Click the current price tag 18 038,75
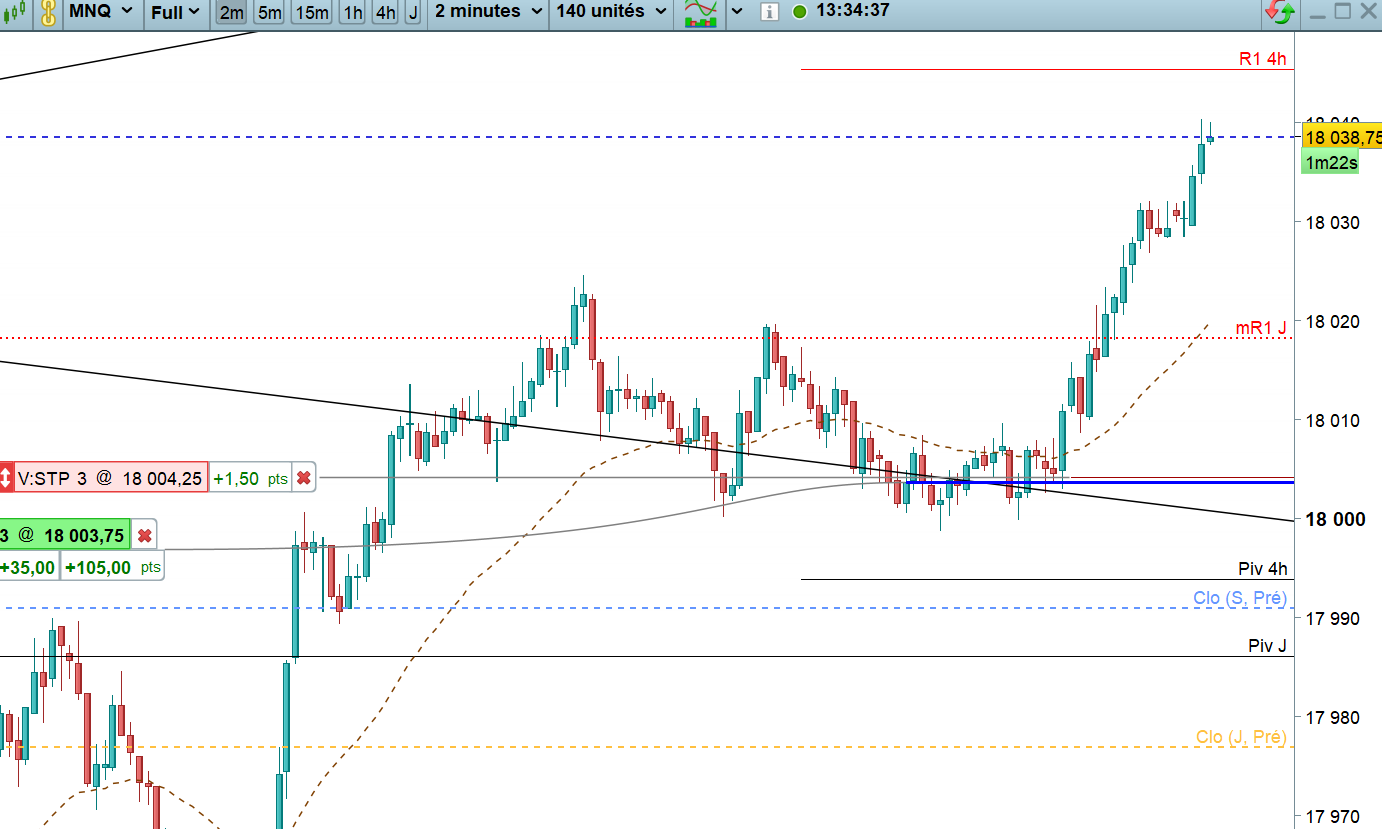Image resolution: width=1382 pixels, height=829 pixels. coord(1342,138)
